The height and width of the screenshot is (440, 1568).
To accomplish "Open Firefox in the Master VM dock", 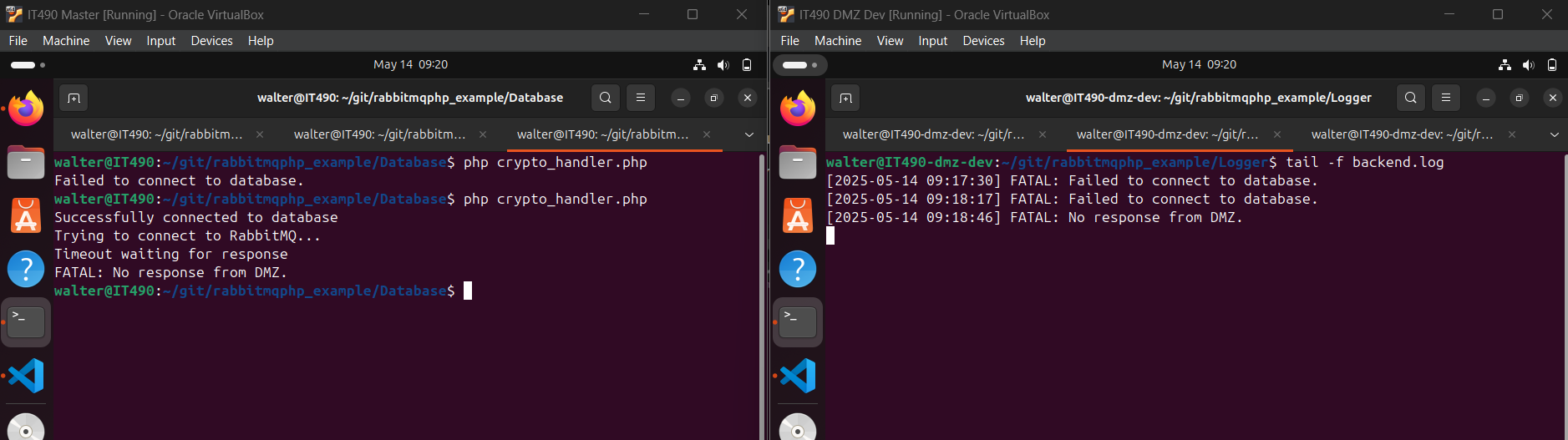I will pos(26,109).
